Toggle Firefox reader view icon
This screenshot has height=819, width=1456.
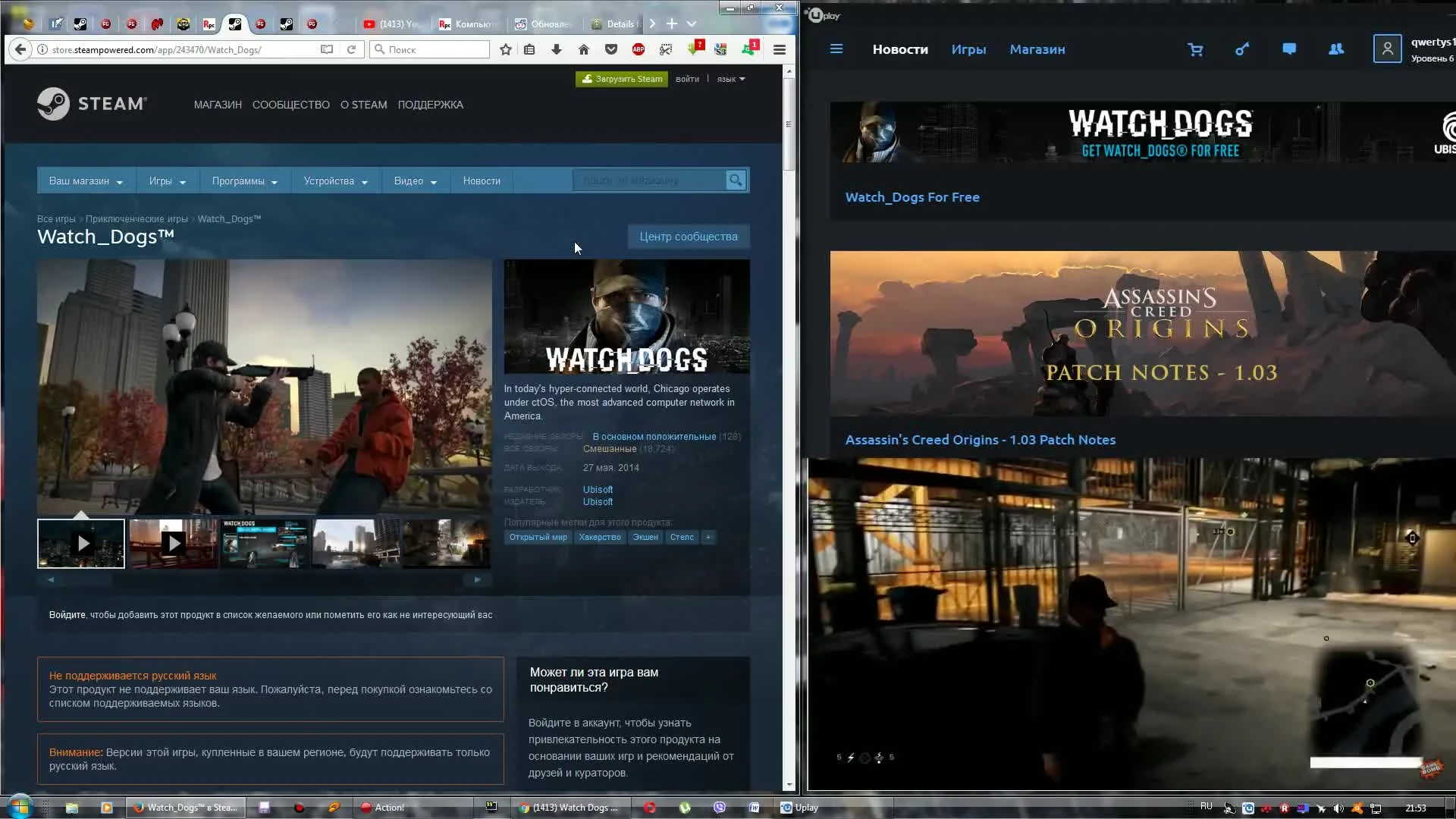(326, 49)
